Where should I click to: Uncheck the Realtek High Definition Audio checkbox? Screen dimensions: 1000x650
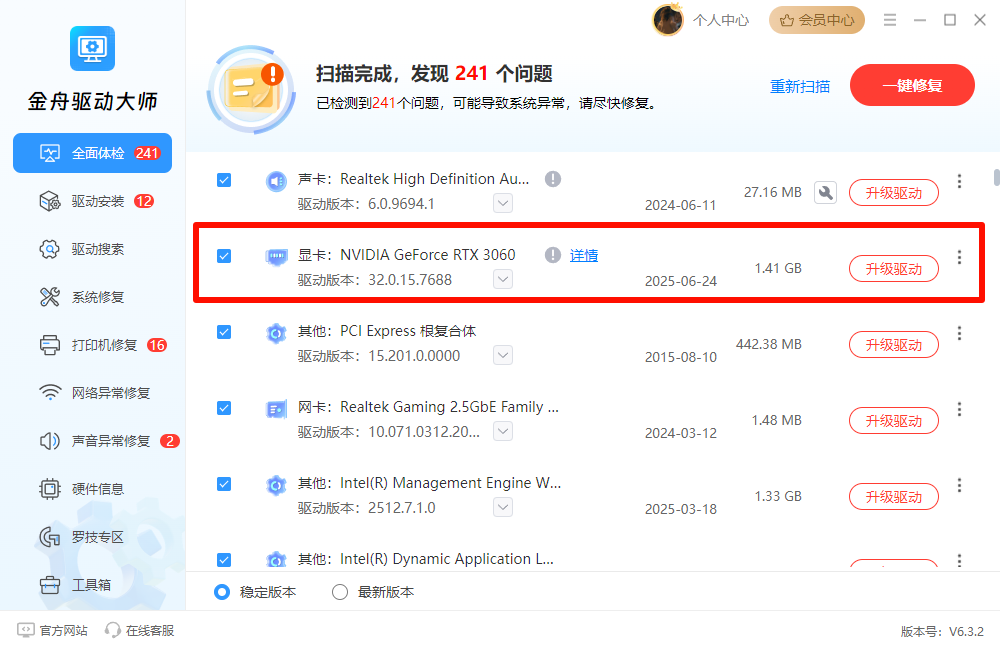pos(224,180)
